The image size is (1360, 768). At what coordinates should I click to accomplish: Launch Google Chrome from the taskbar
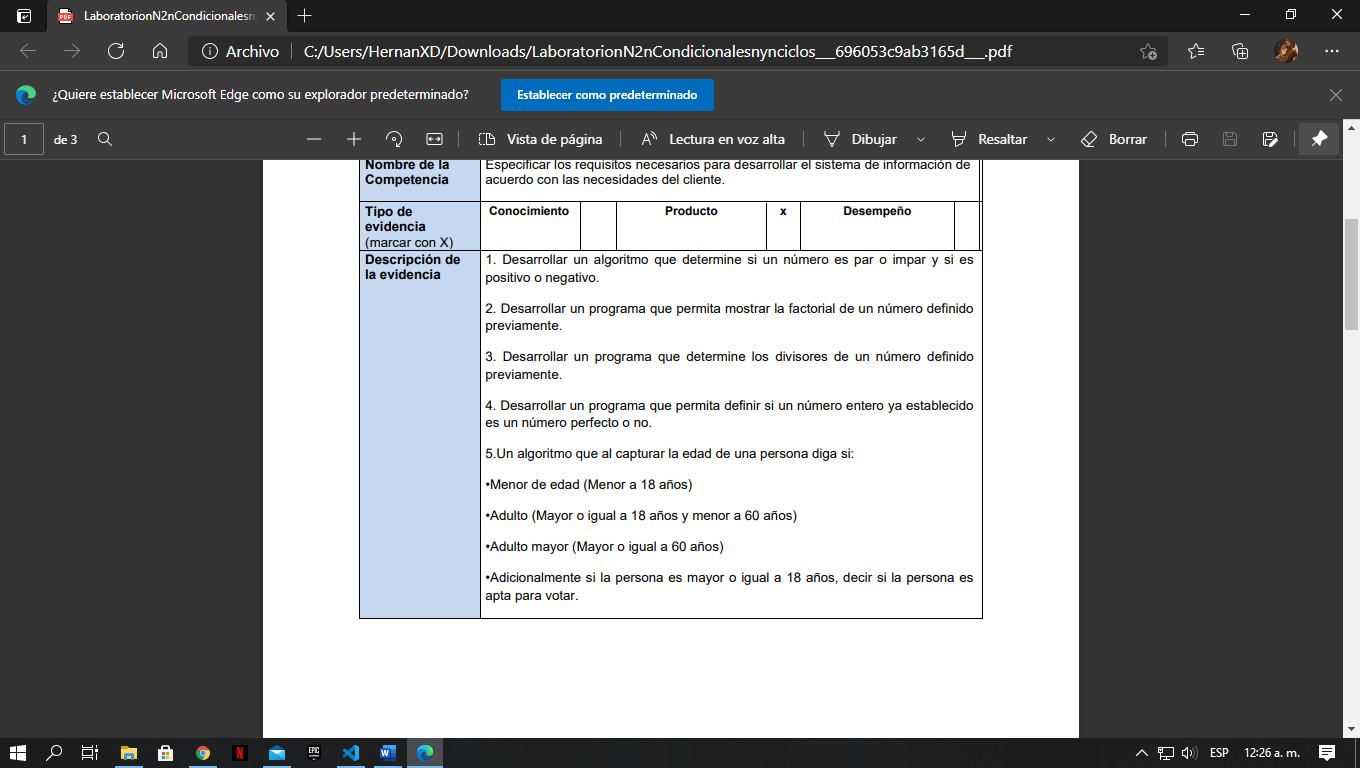(x=203, y=752)
